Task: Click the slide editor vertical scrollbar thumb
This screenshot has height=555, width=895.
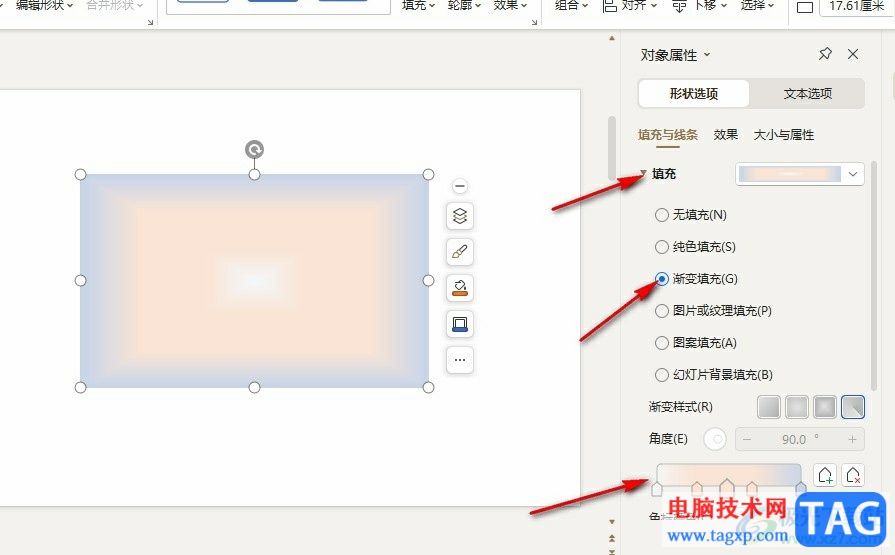Action: 611,148
